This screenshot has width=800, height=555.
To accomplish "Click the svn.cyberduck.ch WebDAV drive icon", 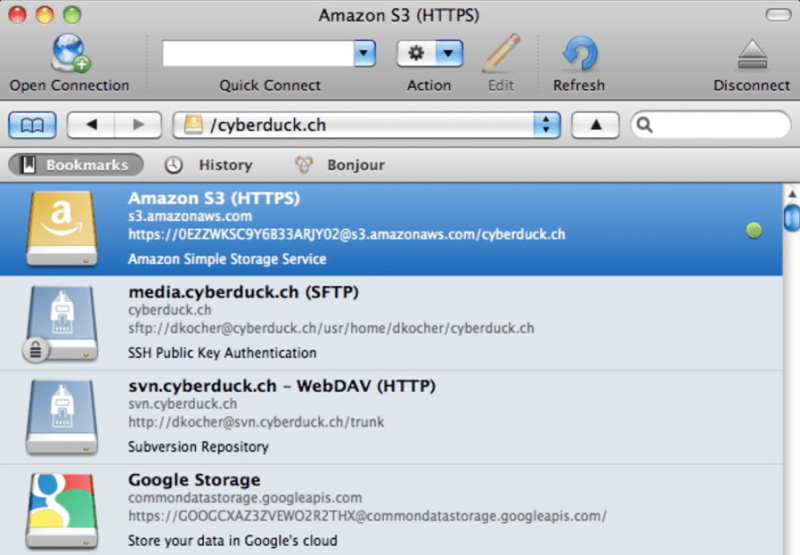I will point(62,417).
